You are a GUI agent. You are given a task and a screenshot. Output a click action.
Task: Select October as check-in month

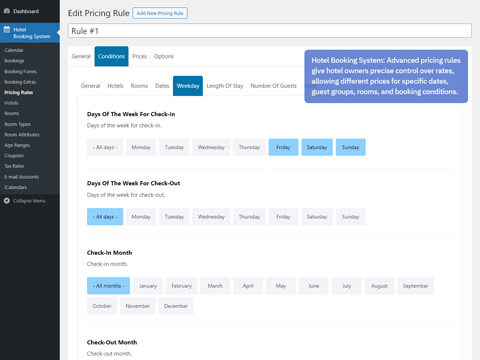point(102,306)
